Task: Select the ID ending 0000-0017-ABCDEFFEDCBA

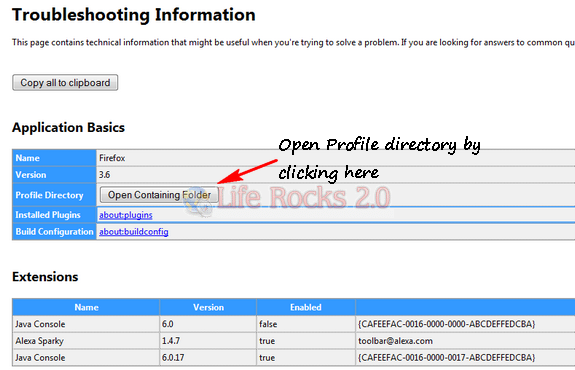Action: click(447, 358)
